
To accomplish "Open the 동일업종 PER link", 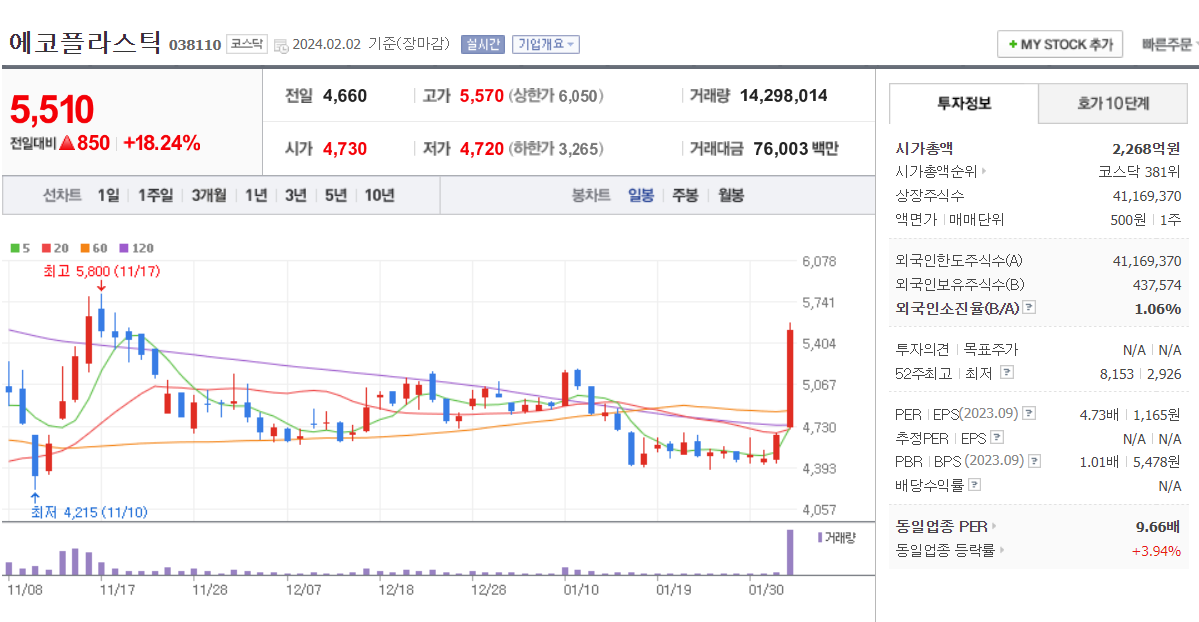I will click(946, 526).
